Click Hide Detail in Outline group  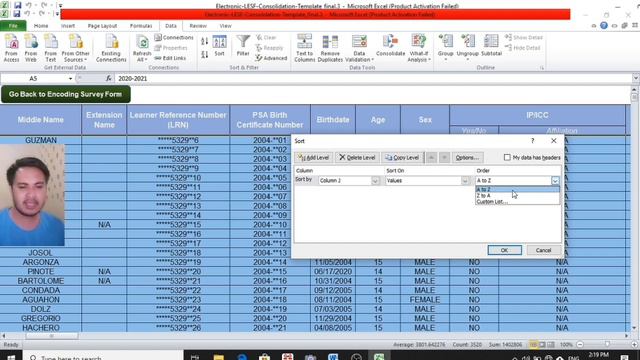coord(522,48)
